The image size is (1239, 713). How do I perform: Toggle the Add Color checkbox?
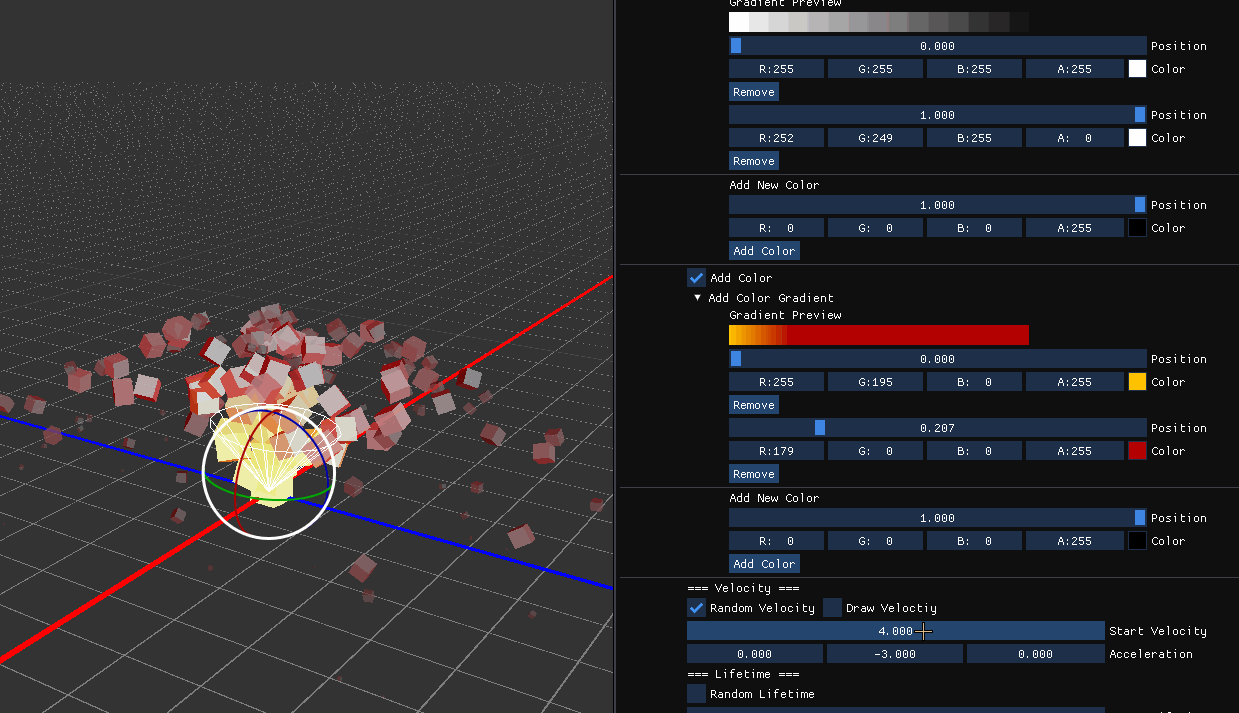point(696,278)
